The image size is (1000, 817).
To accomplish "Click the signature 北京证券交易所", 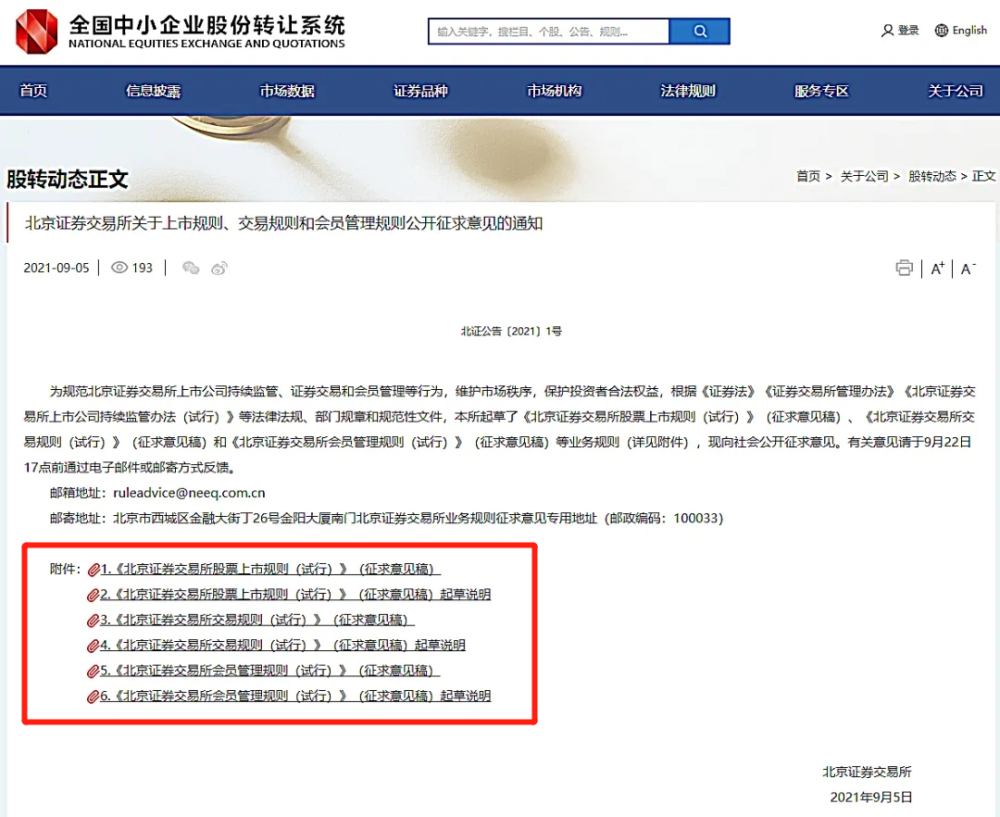I will (x=867, y=772).
